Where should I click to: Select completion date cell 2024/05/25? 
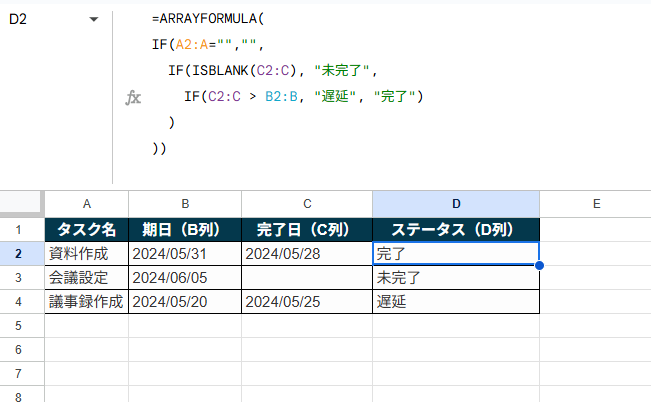[x=307, y=302]
